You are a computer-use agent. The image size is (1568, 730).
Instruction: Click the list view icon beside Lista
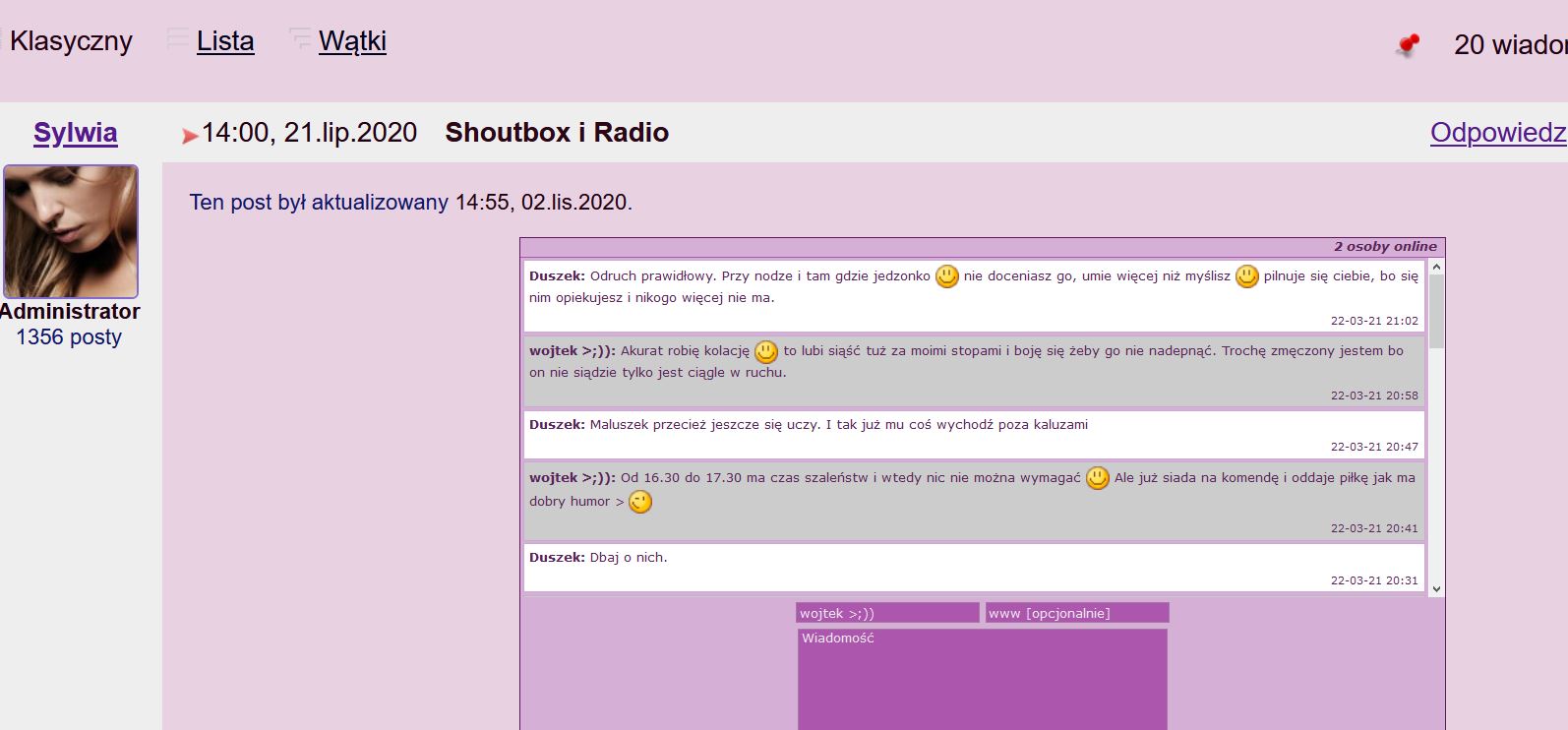178,39
